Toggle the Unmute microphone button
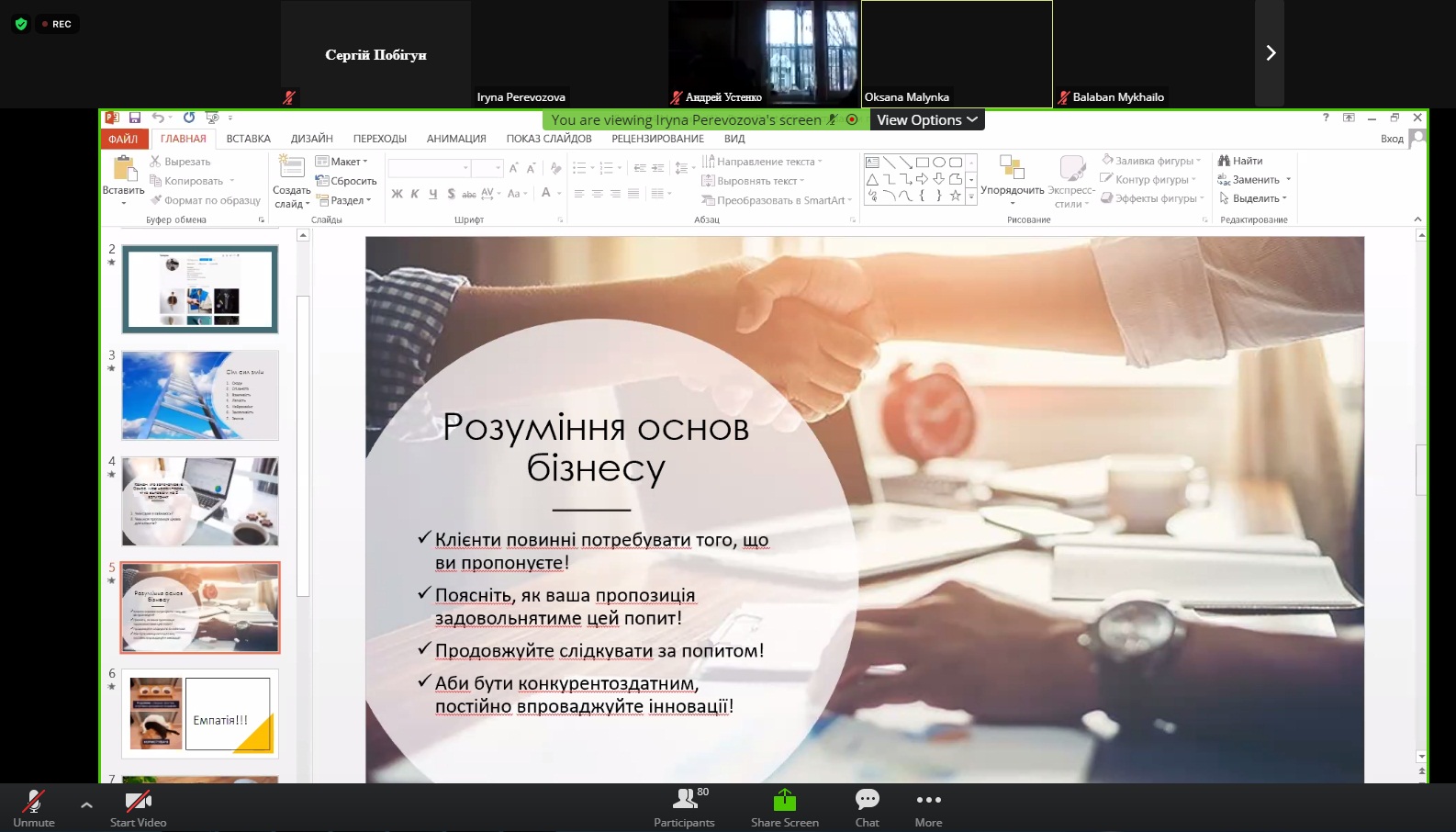The height and width of the screenshot is (832, 1456). coord(34,801)
